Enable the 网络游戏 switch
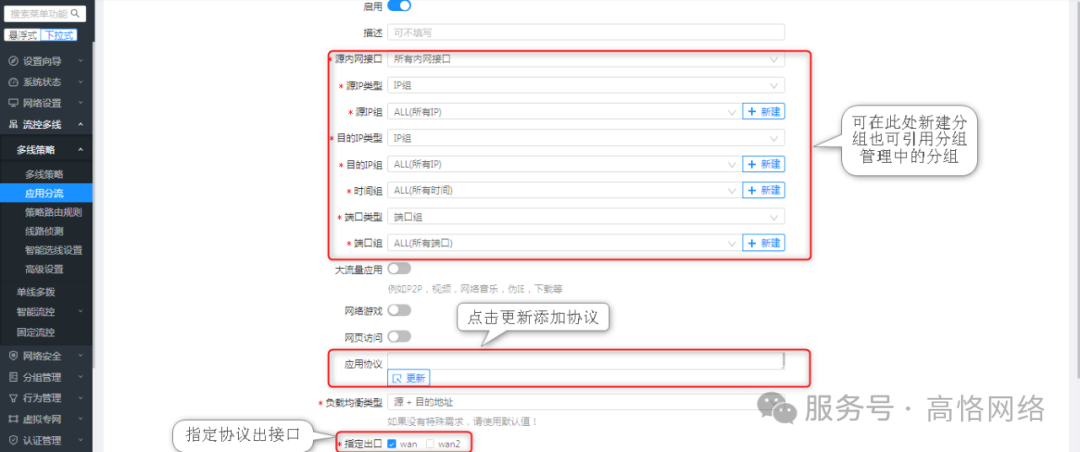1080x452 pixels. (399, 310)
